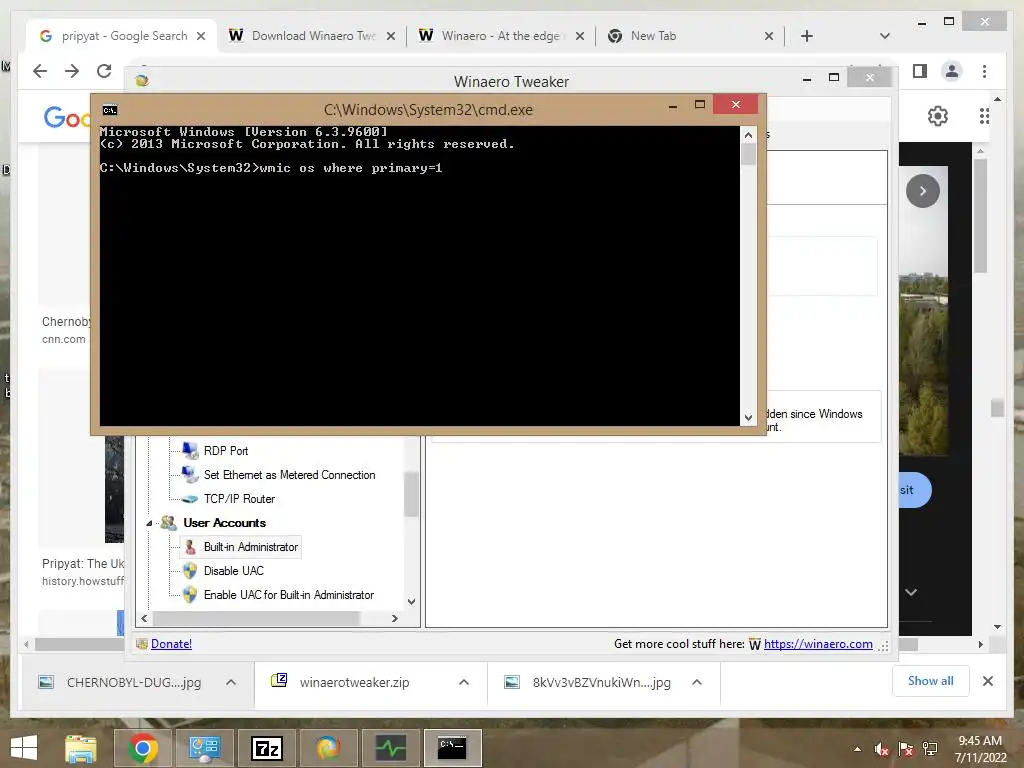Click the User Accounts group icon
This screenshot has width=1024, height=768.
coord(168,522)
